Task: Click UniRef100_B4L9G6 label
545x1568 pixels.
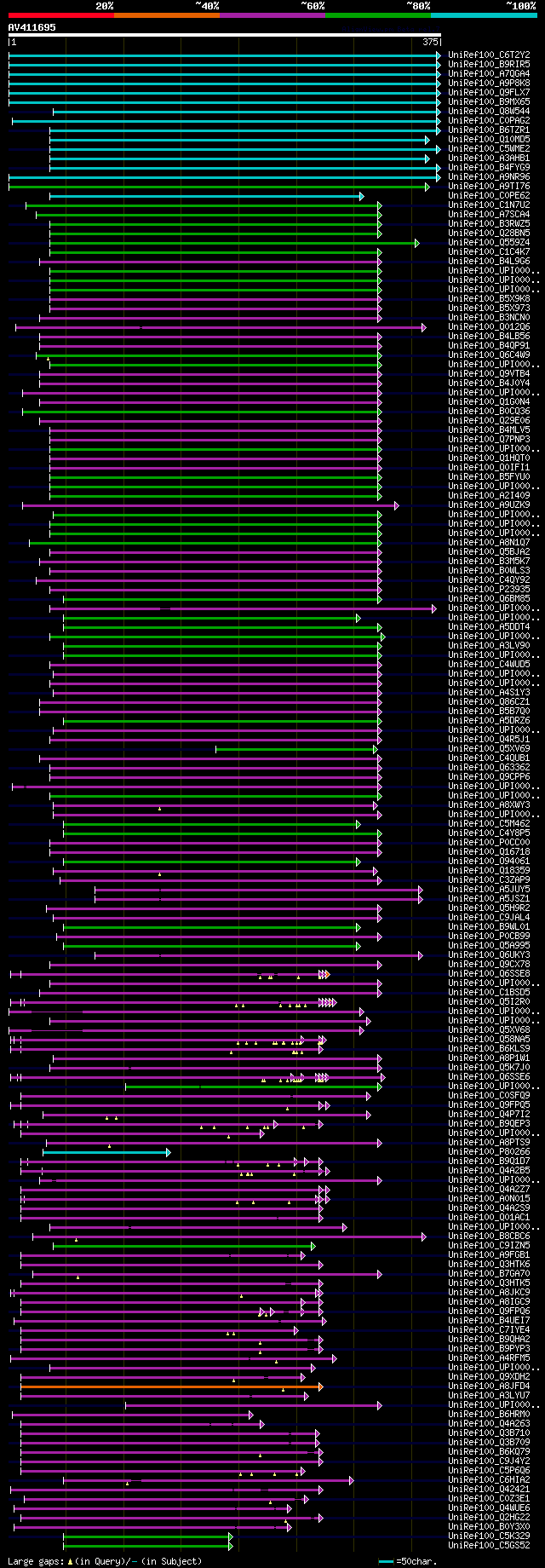Action: [x=489, y=261]
